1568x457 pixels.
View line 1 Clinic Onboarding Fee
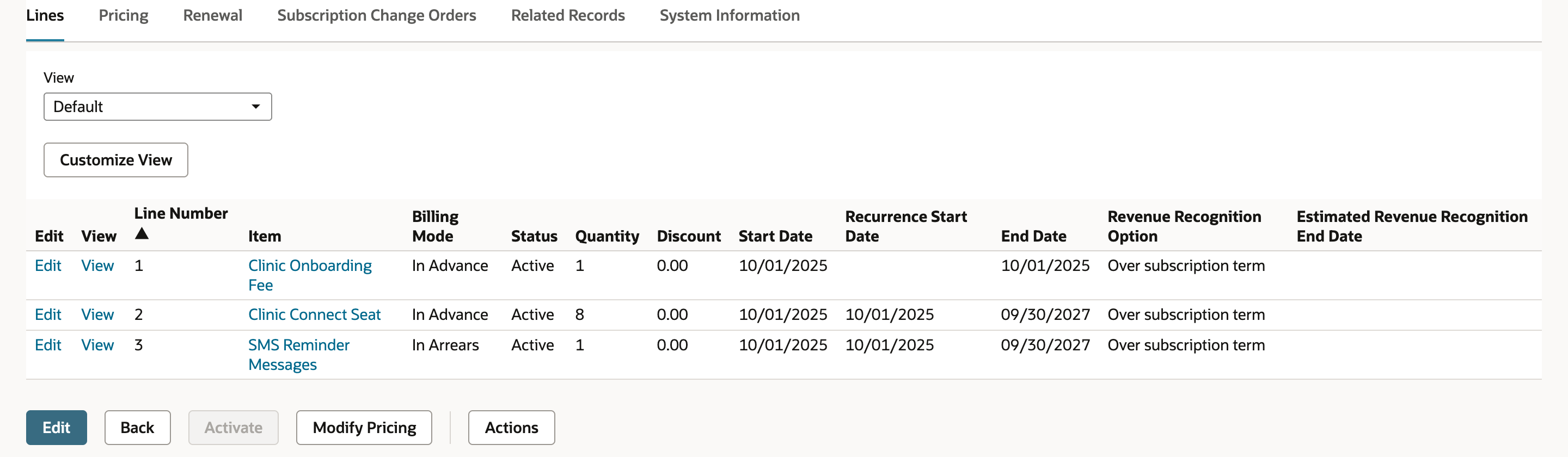tap(97, 265)
